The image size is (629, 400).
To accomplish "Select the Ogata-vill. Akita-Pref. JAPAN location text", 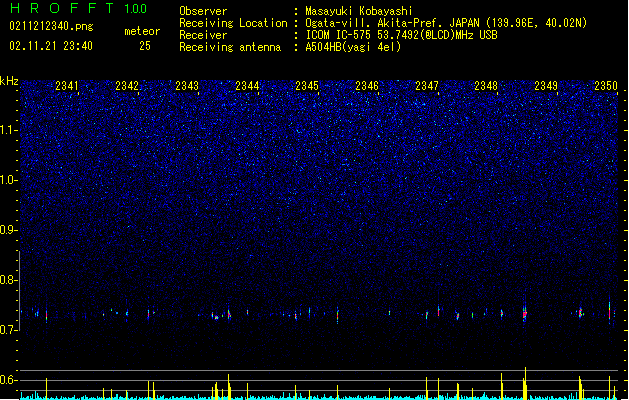I will pos(446,23).
